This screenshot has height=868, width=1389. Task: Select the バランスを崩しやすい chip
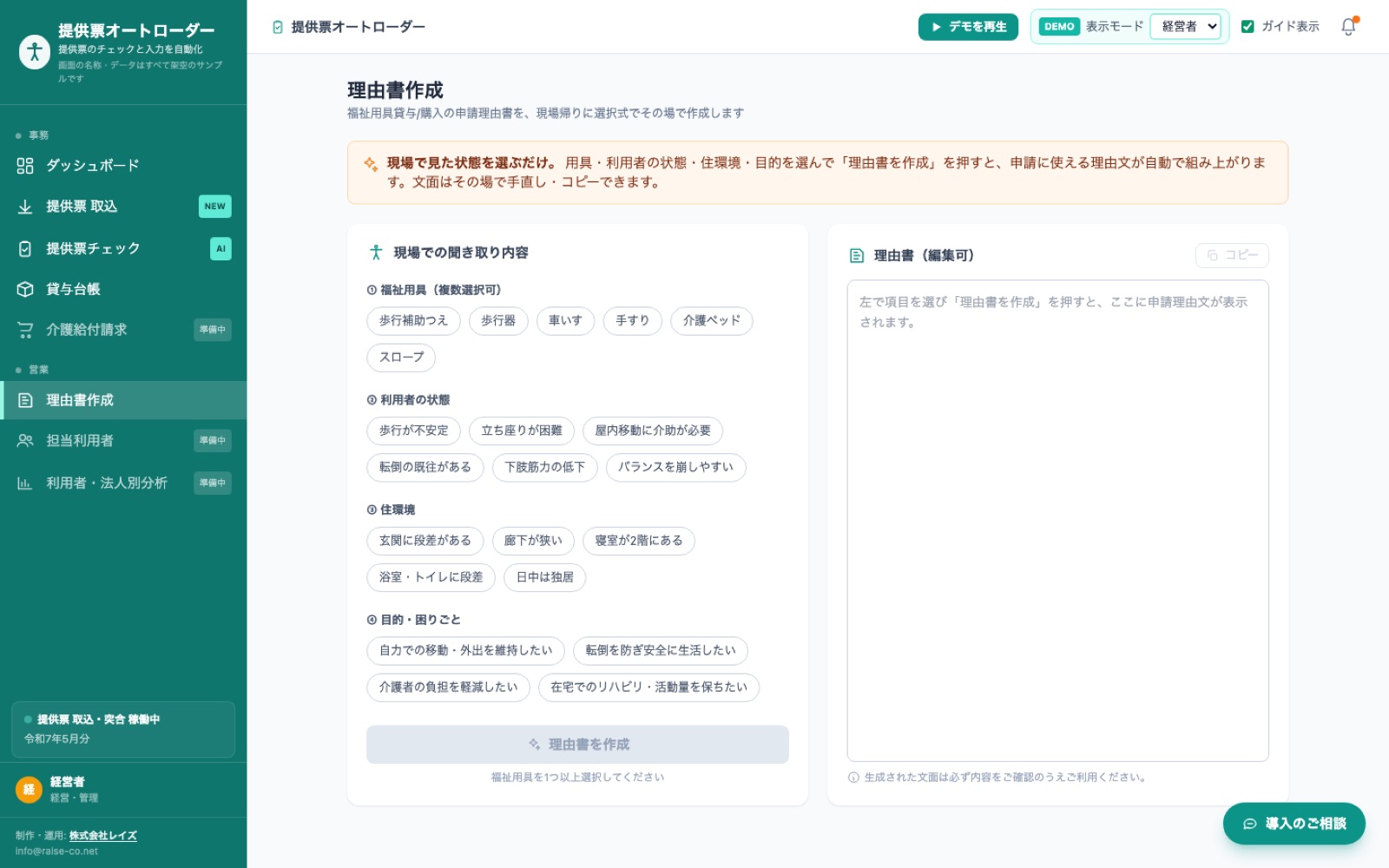(x=675, y=467)
